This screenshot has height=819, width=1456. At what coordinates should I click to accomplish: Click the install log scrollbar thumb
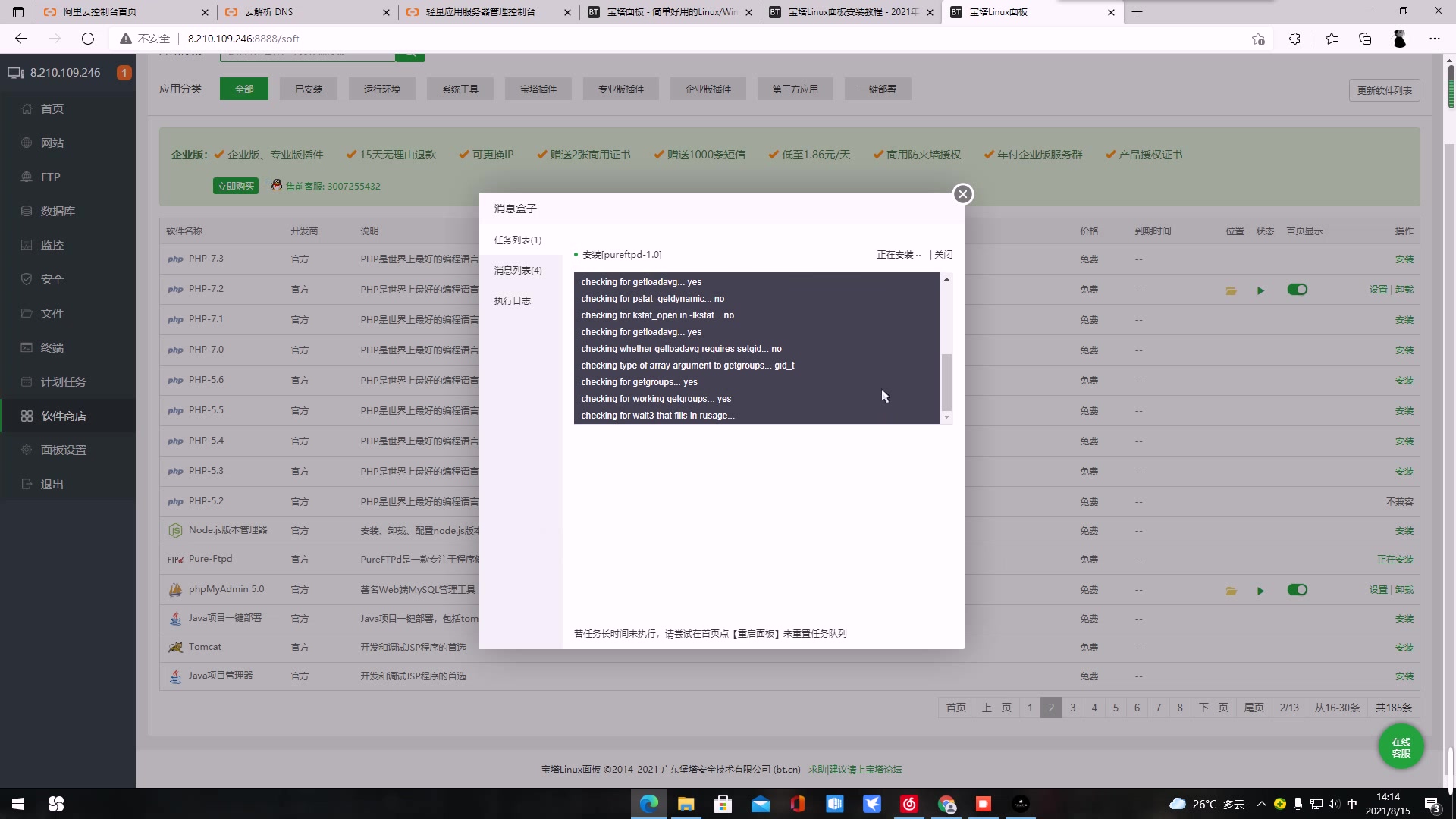pos(946,382)
